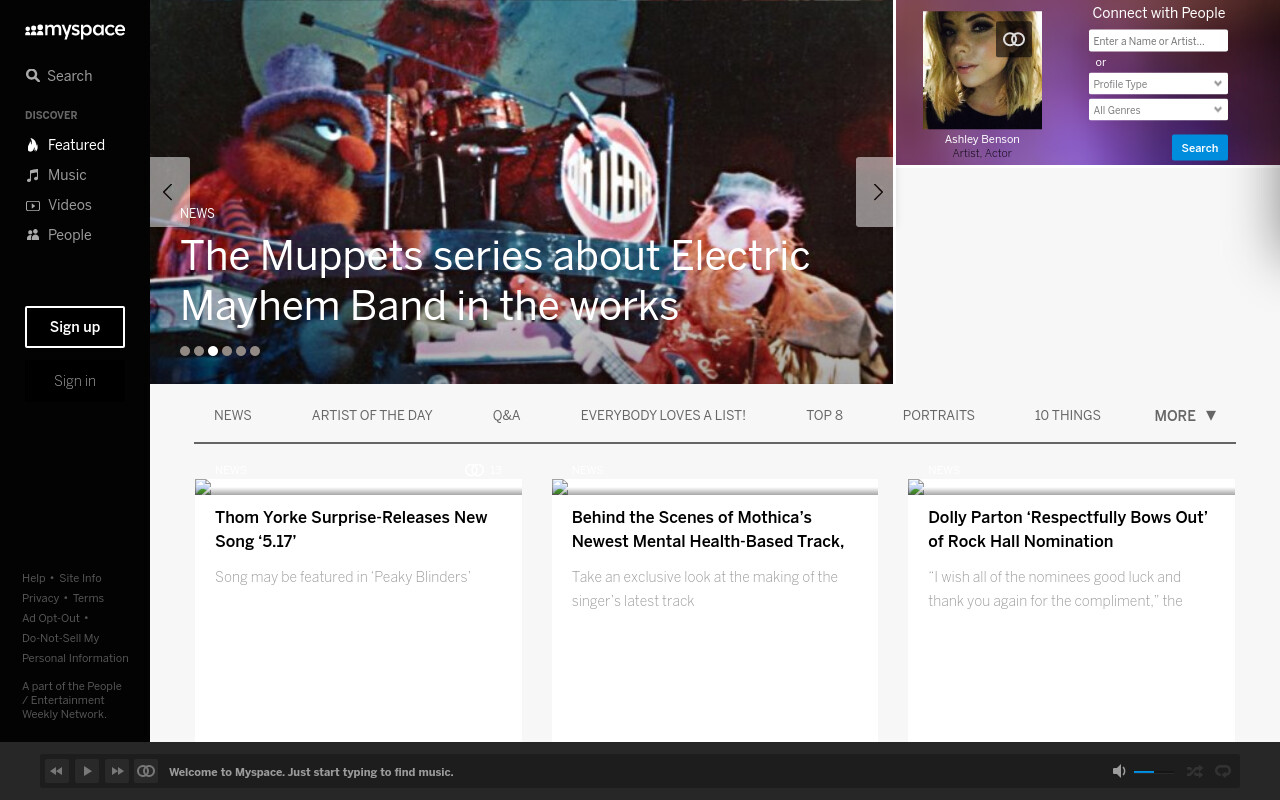Click the player fast-forward button

pos(117,771)
